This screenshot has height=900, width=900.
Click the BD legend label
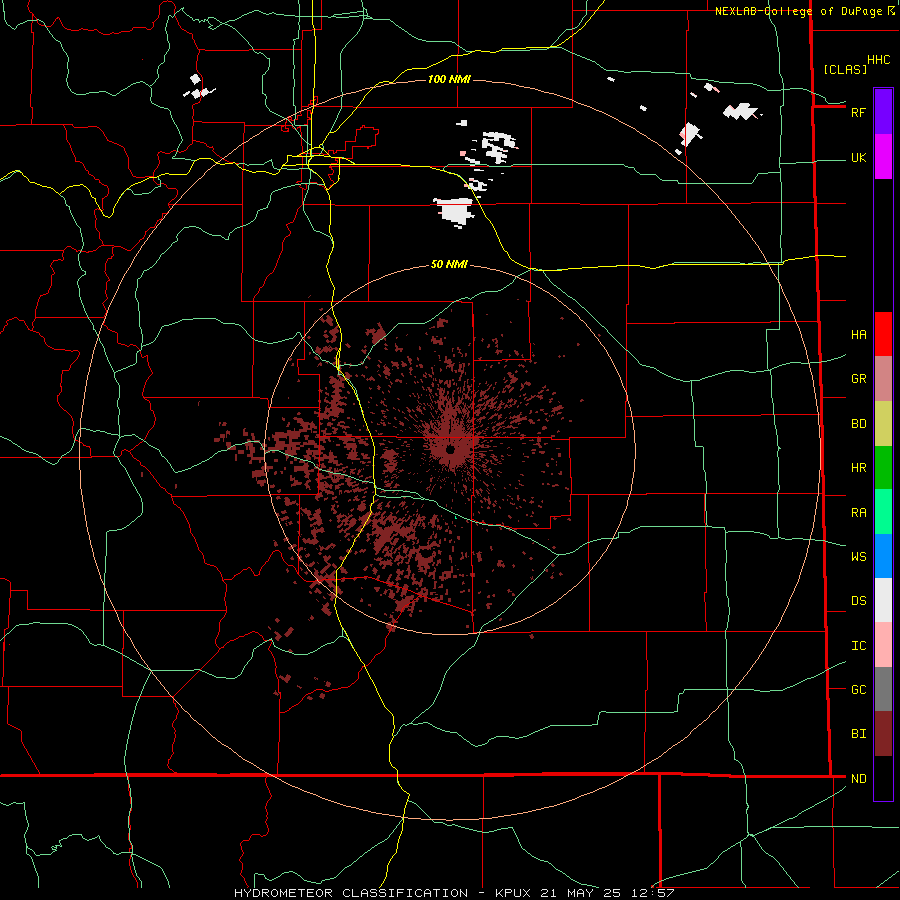tap(858, 424)
